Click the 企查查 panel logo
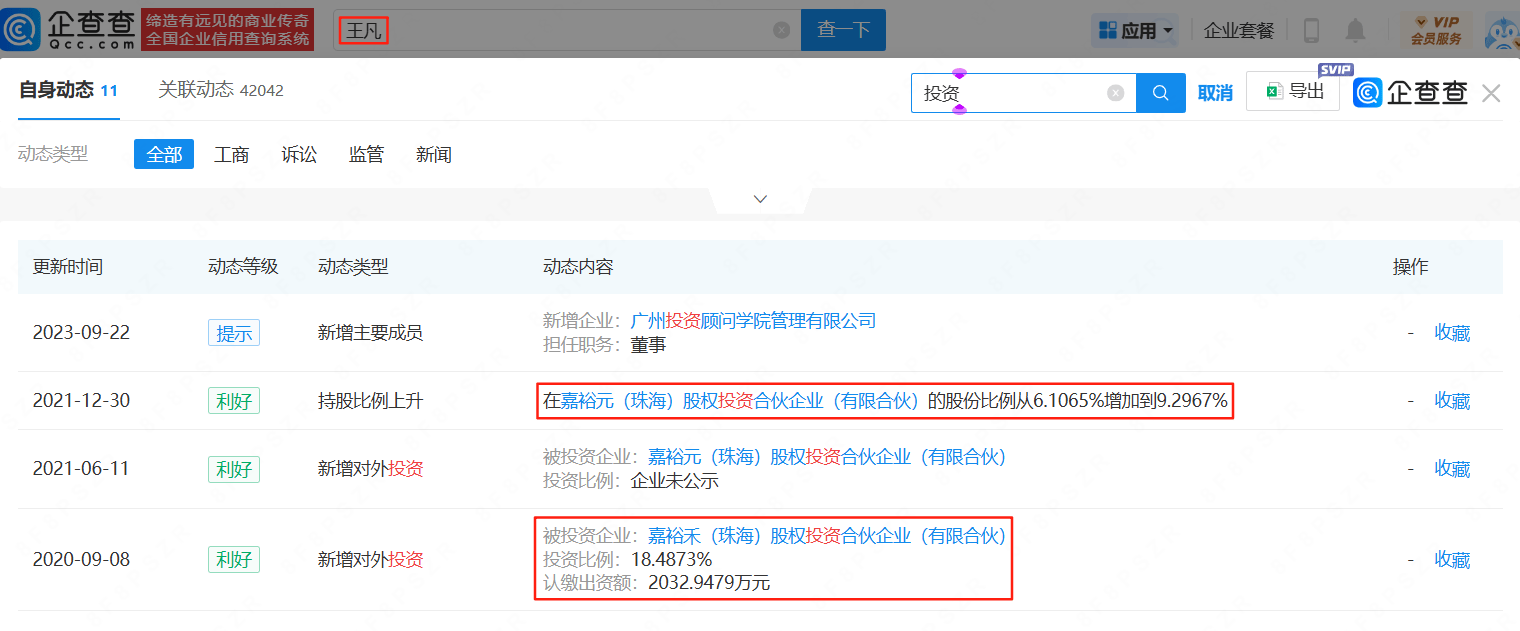Image resolution: width=1520 pixels, height=631 pixels. (1410, 93)
